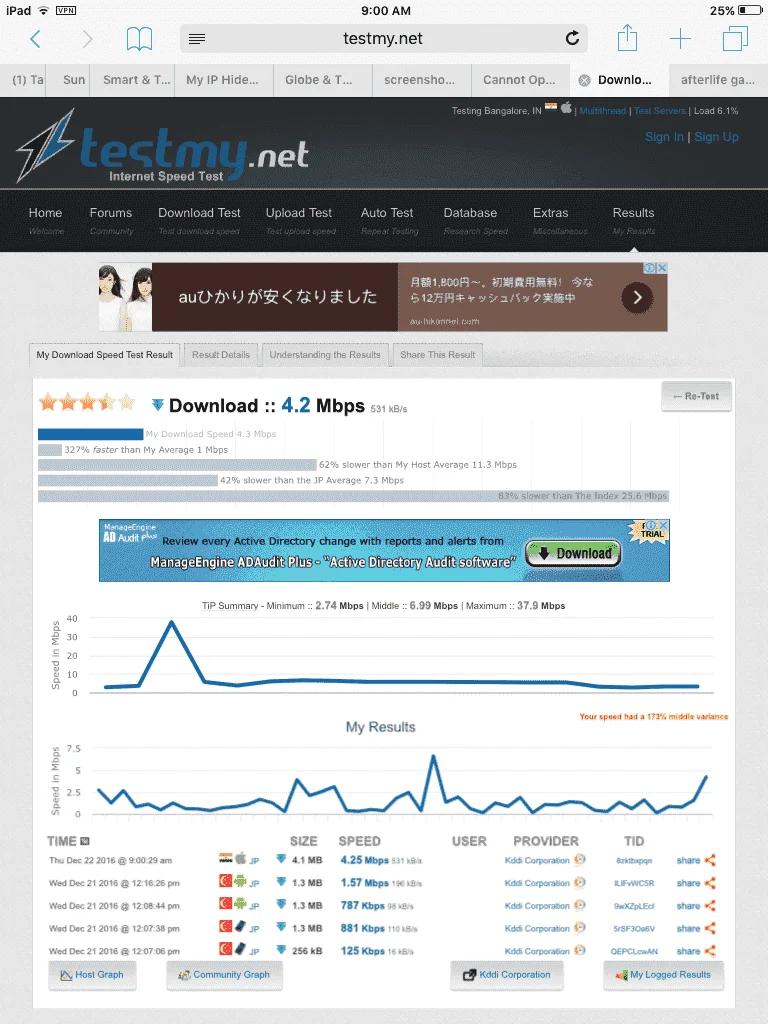This screenshot has width=768, height=1024.
Task: Click the Community Graph button
Action: coord(224,975)
